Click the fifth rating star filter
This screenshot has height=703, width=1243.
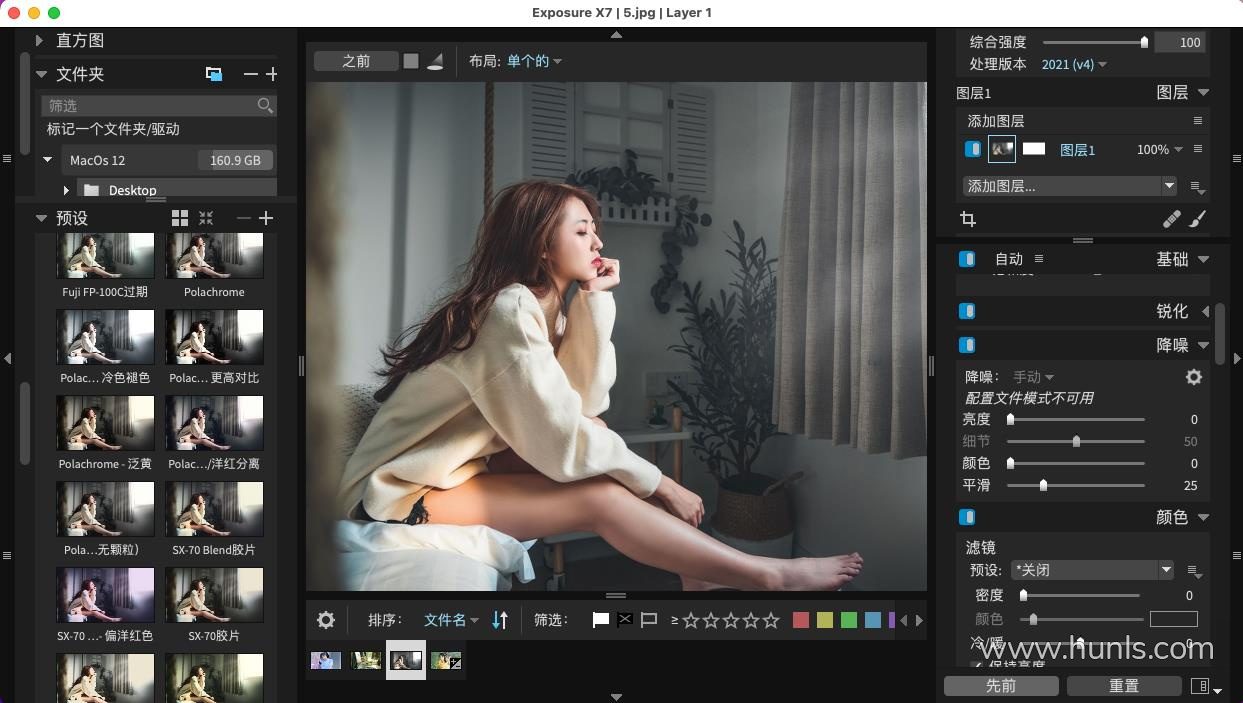tap(771, 620)
